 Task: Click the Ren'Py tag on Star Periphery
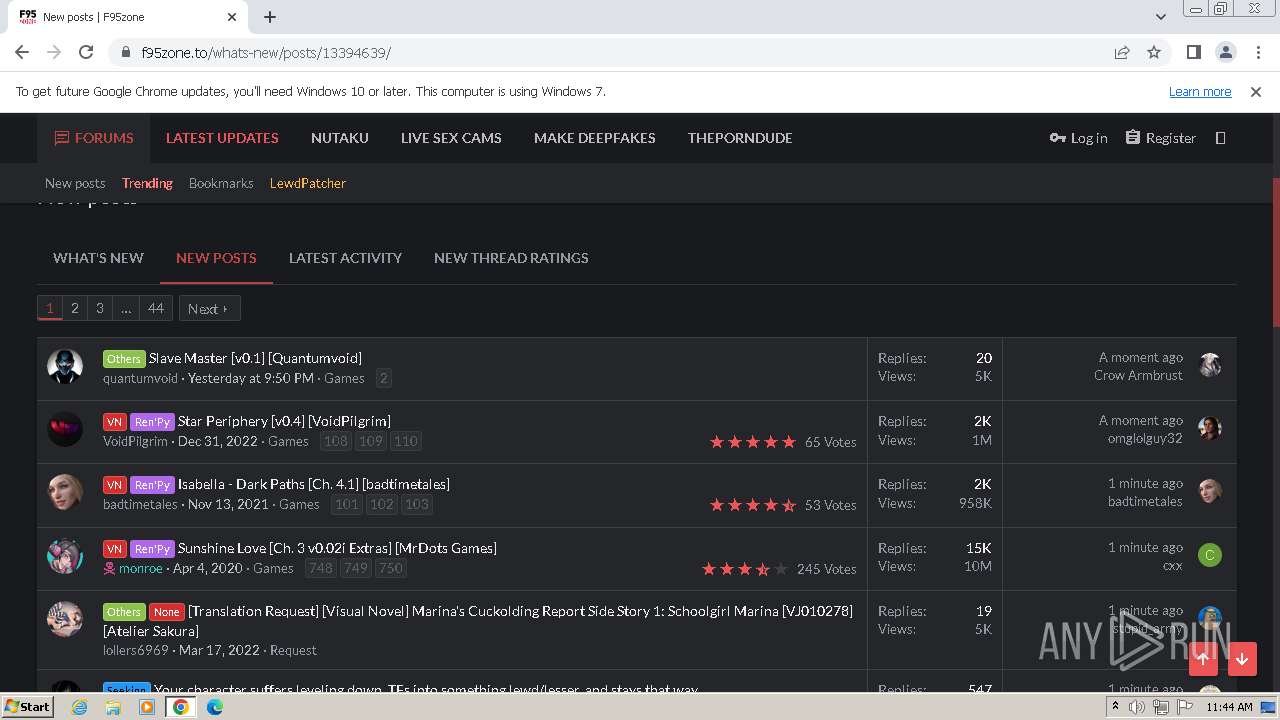152,422
